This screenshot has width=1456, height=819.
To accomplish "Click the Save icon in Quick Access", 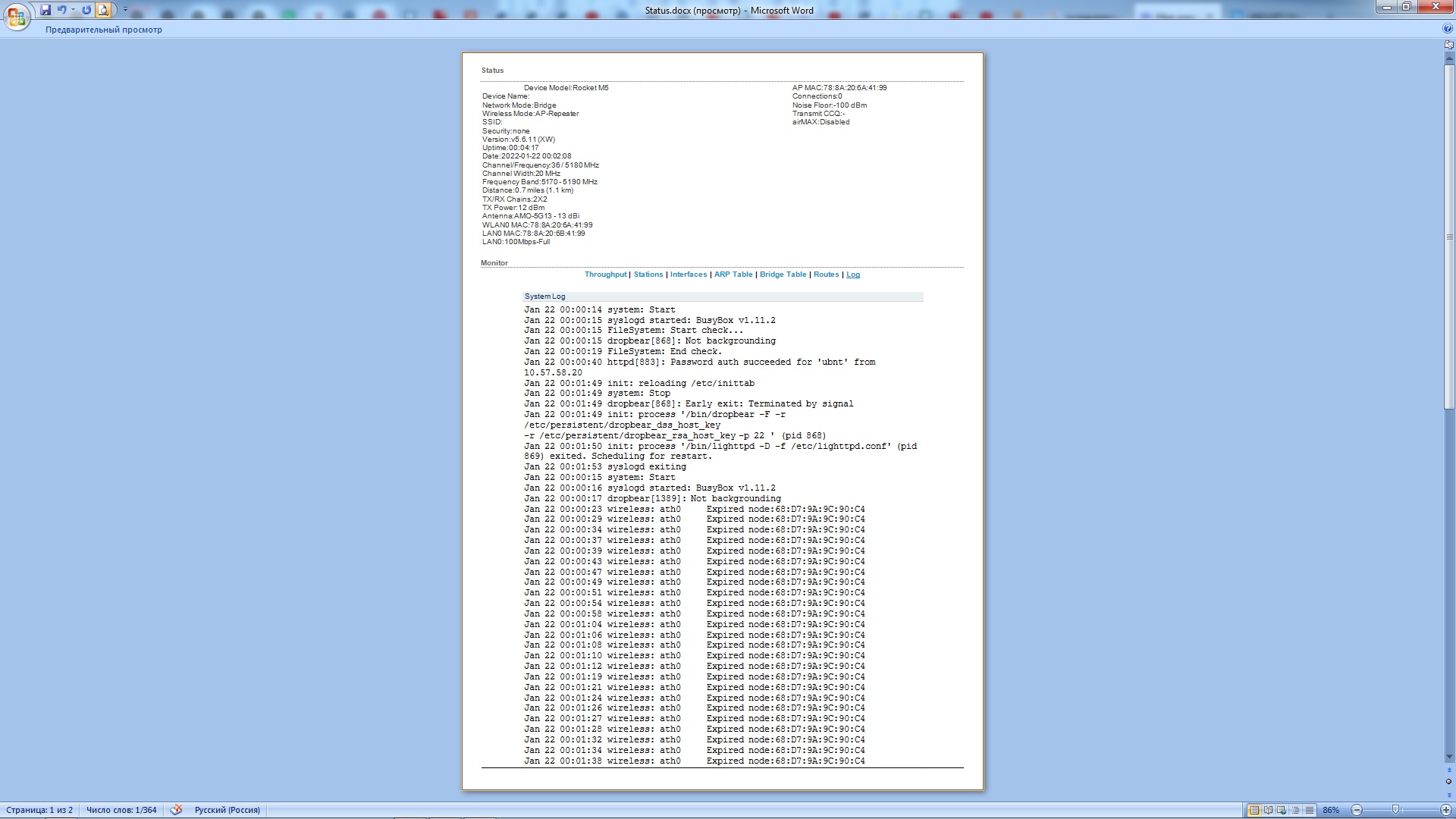I will click(45, 10).
